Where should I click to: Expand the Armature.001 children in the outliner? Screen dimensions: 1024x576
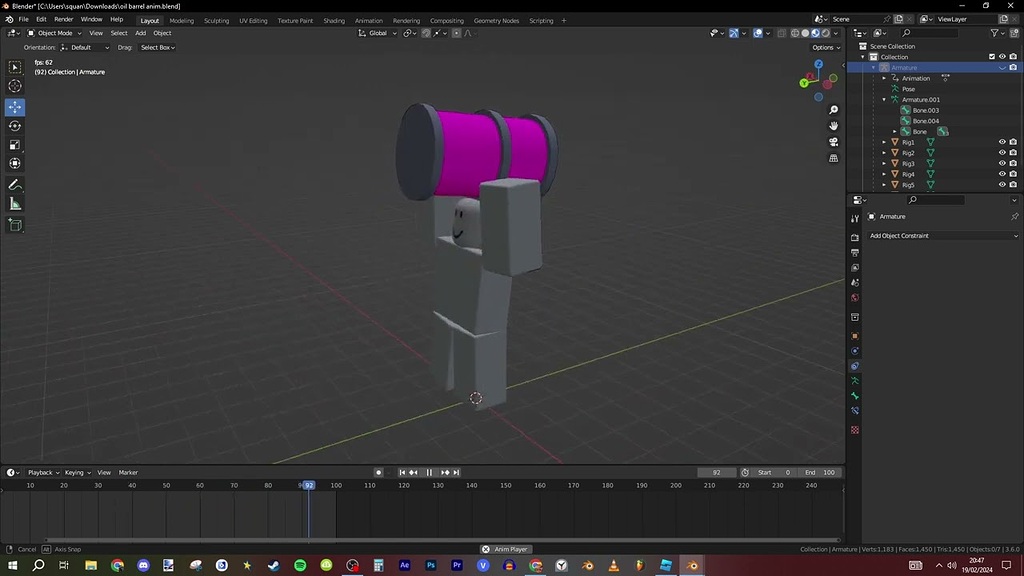(x=884, y=99)
